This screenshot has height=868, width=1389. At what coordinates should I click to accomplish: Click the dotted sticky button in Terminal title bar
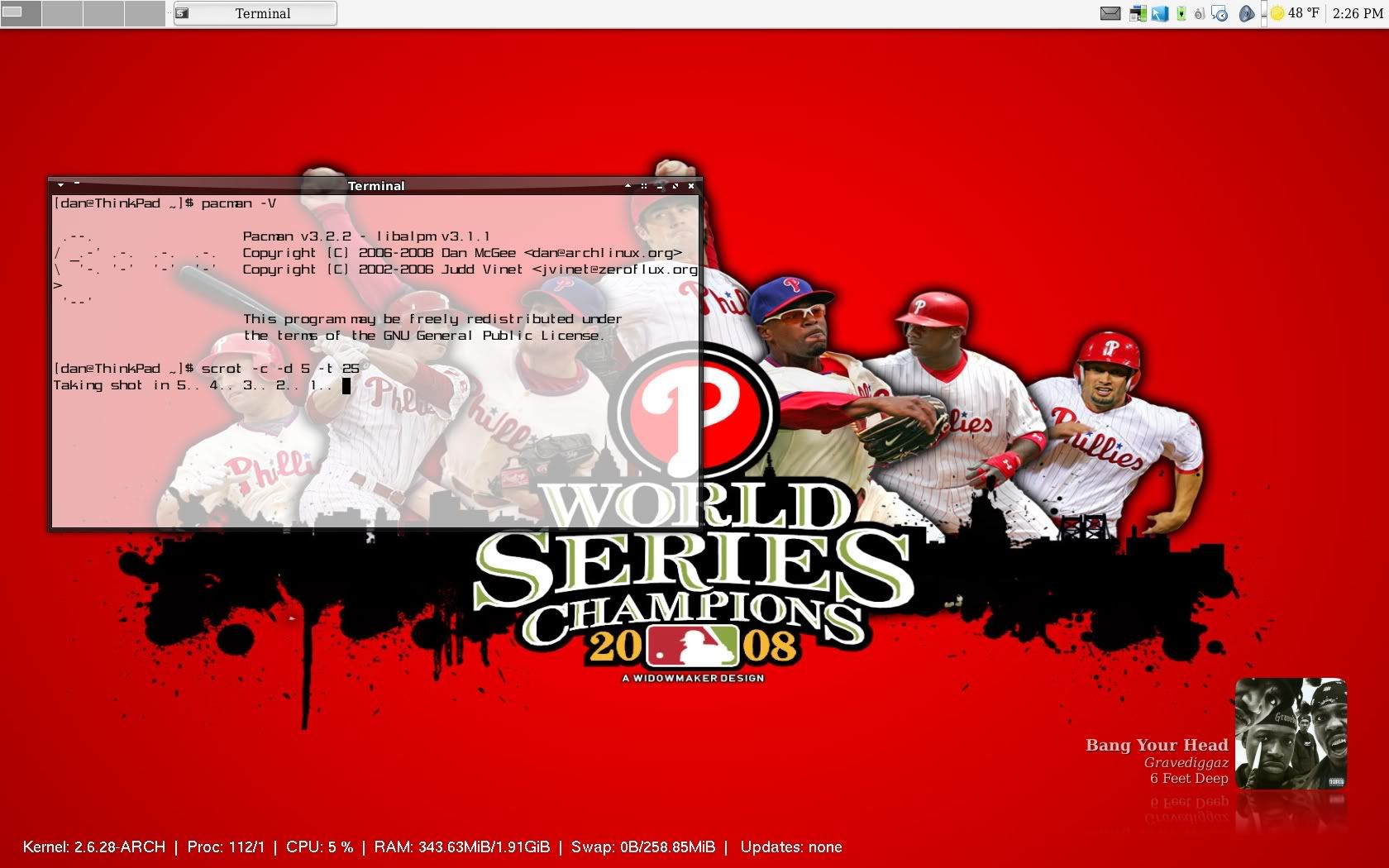(x=644, y=186)
